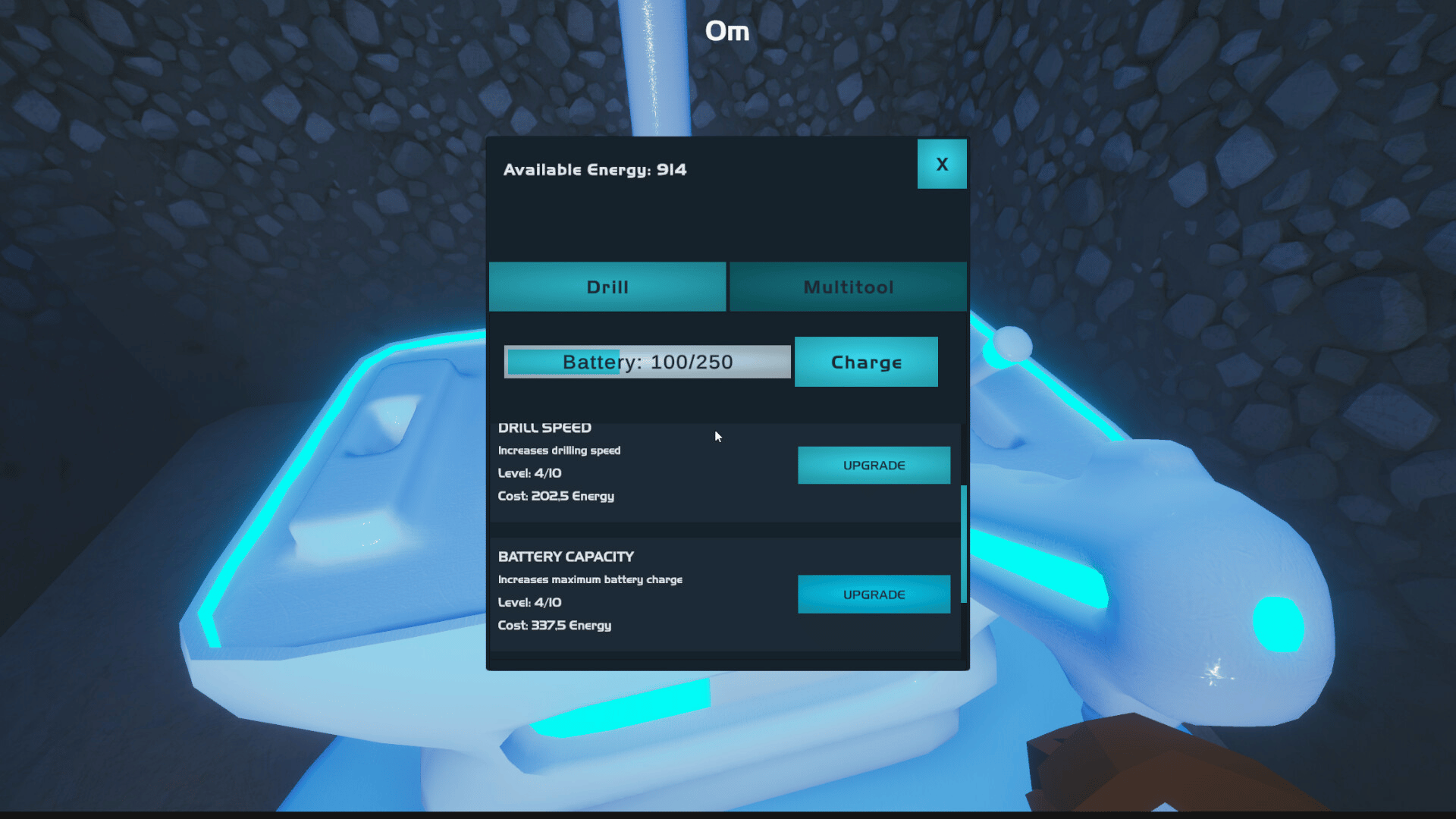Click Drill Speed's Level 4/10 text
Image resolution: width=1456 pixels, height=819 pixels.
tap(529, 473)
